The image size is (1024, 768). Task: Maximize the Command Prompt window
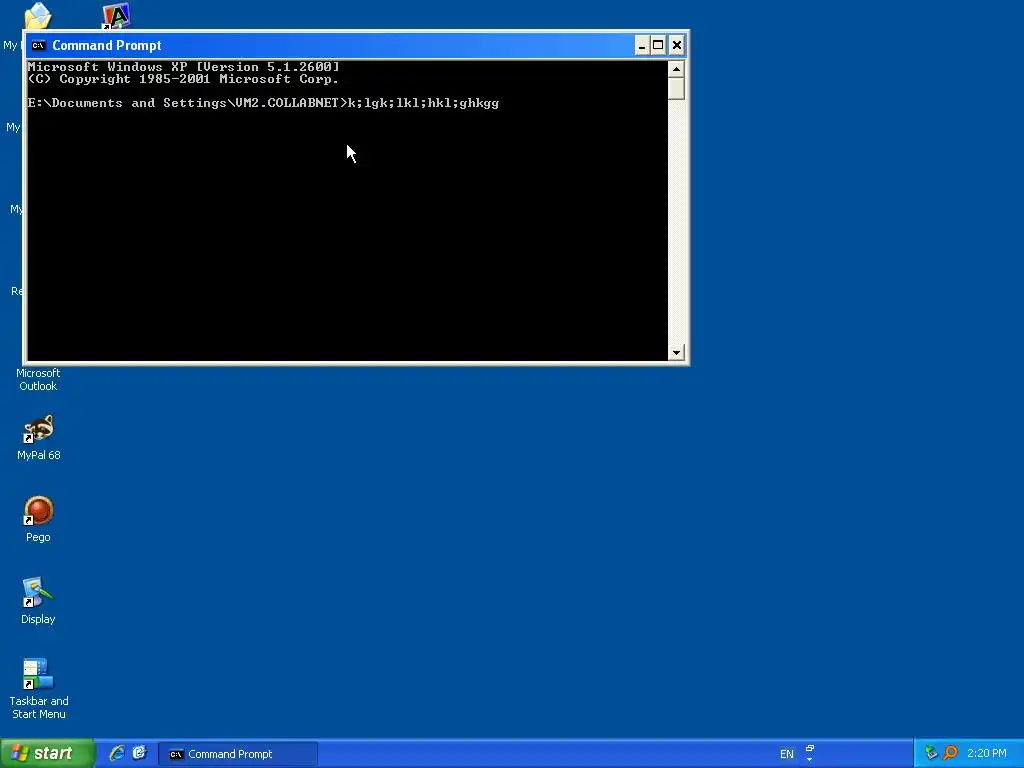coord(658,45)
